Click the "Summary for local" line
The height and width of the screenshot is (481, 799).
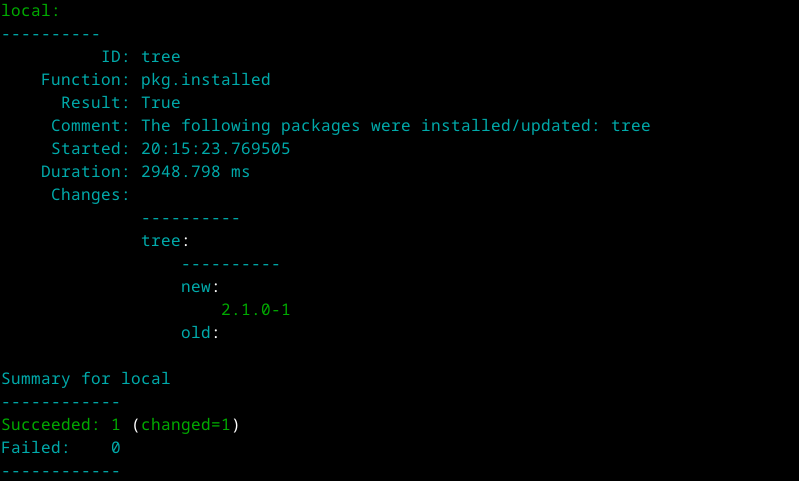(x=86, y=379)
